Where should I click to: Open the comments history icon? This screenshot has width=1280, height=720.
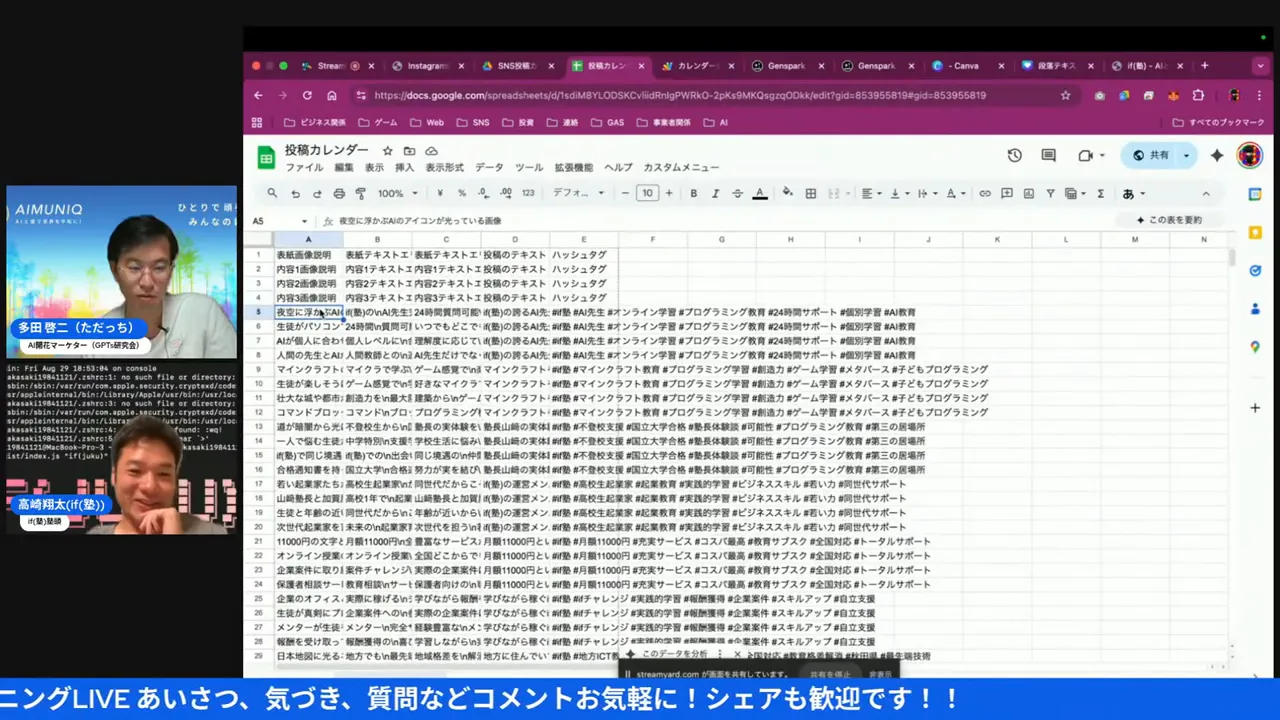point(1048,156)
